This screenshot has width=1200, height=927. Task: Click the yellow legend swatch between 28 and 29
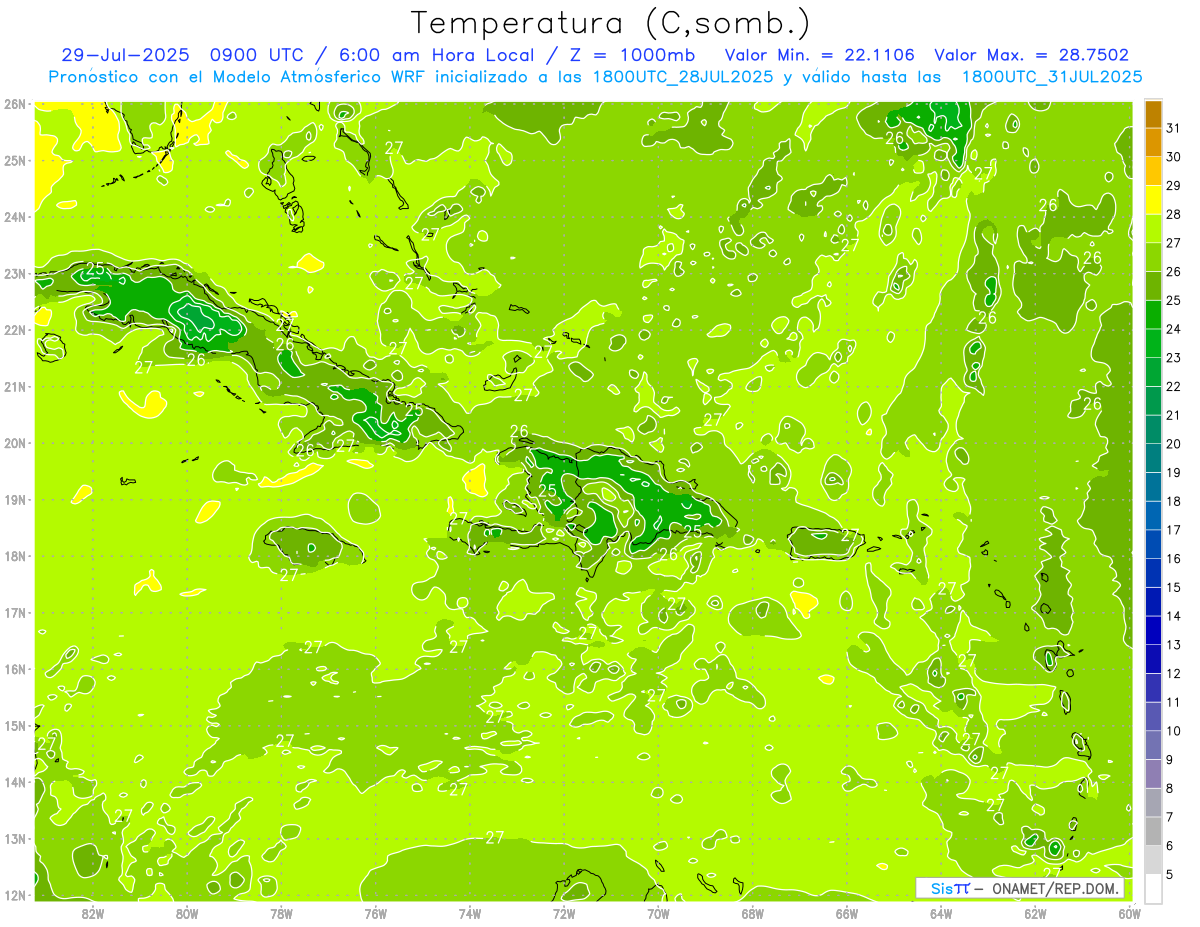[x=1153, y=200]
